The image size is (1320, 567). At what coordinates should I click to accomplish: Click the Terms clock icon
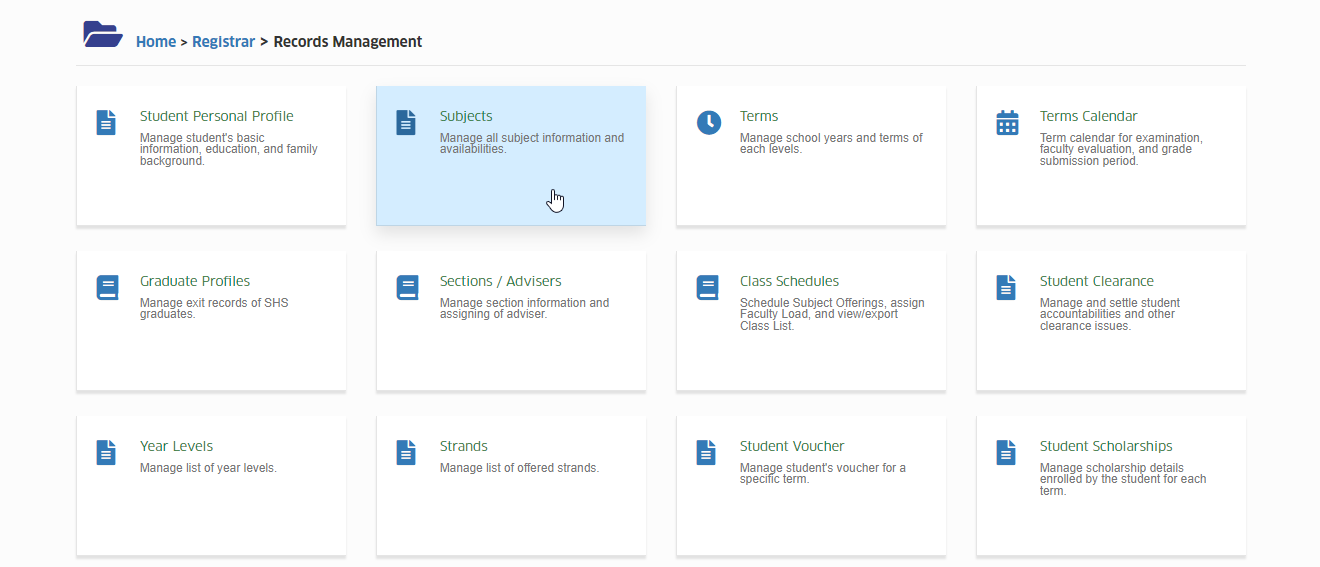[x=708, y=122]
